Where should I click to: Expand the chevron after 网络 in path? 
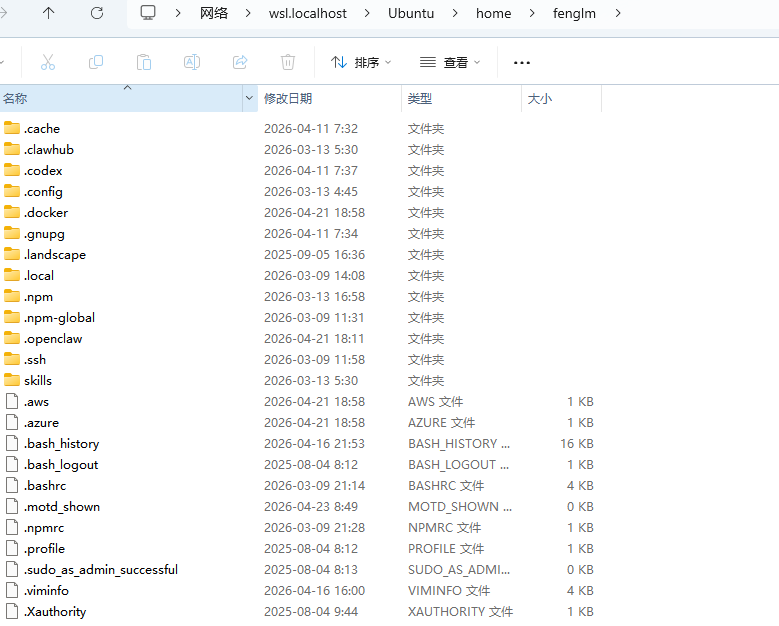[248, 13]
